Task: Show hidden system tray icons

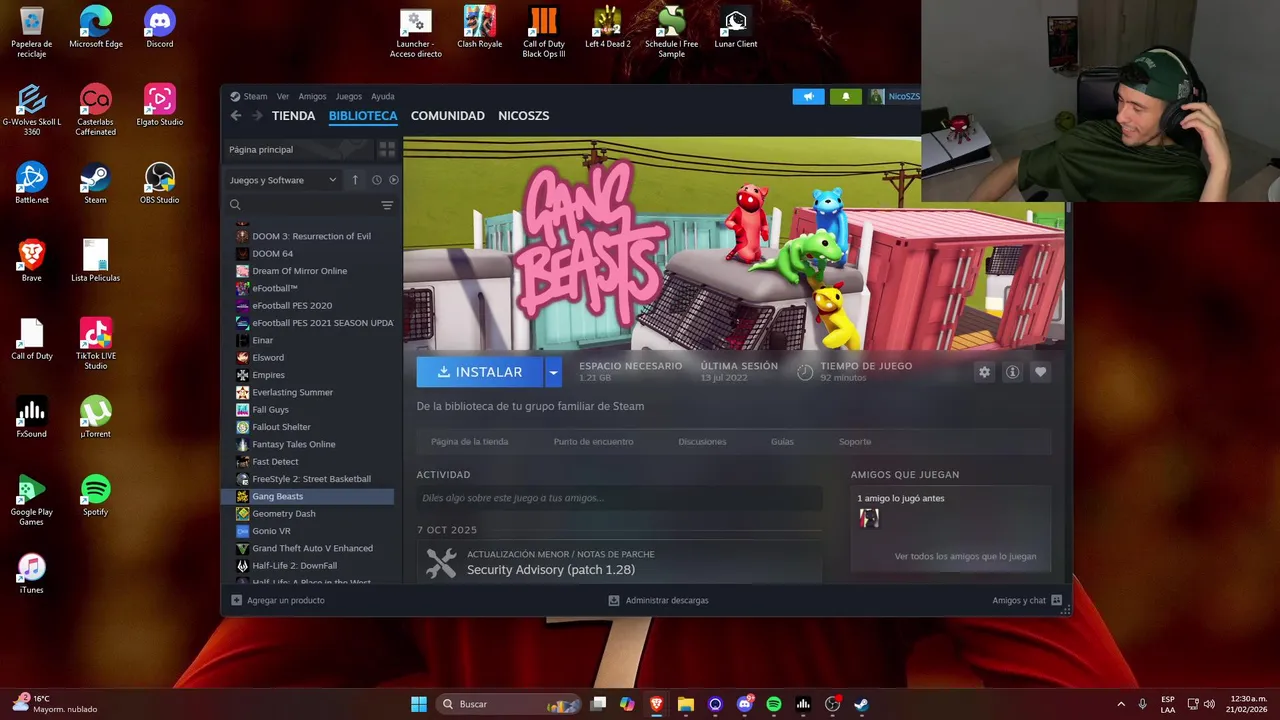Action: coord(1121,704)
